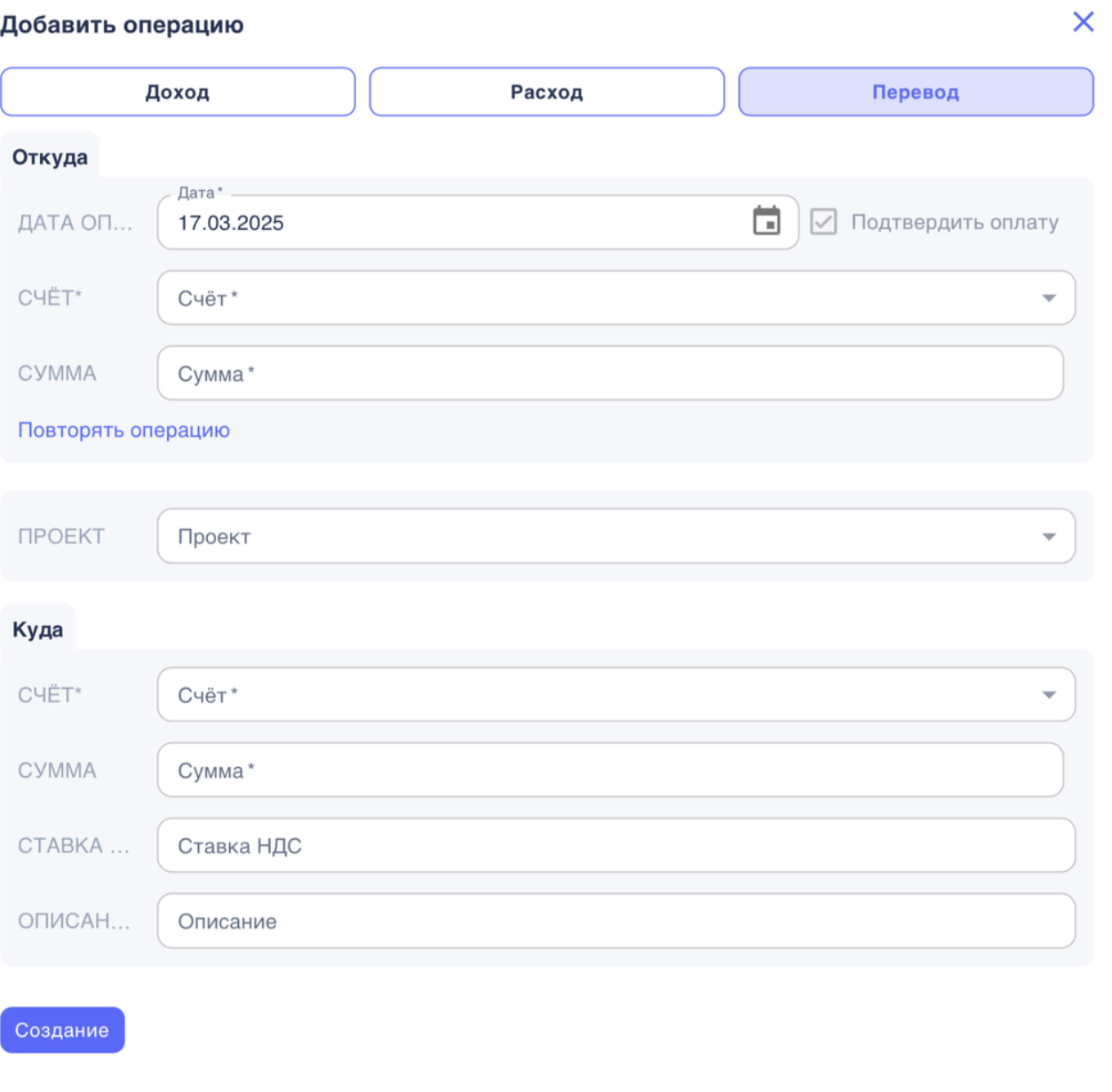This screenshot has width=1112, height=1092.
Task: Close the Добавить операцию dialog
Action: point(1083,22)
